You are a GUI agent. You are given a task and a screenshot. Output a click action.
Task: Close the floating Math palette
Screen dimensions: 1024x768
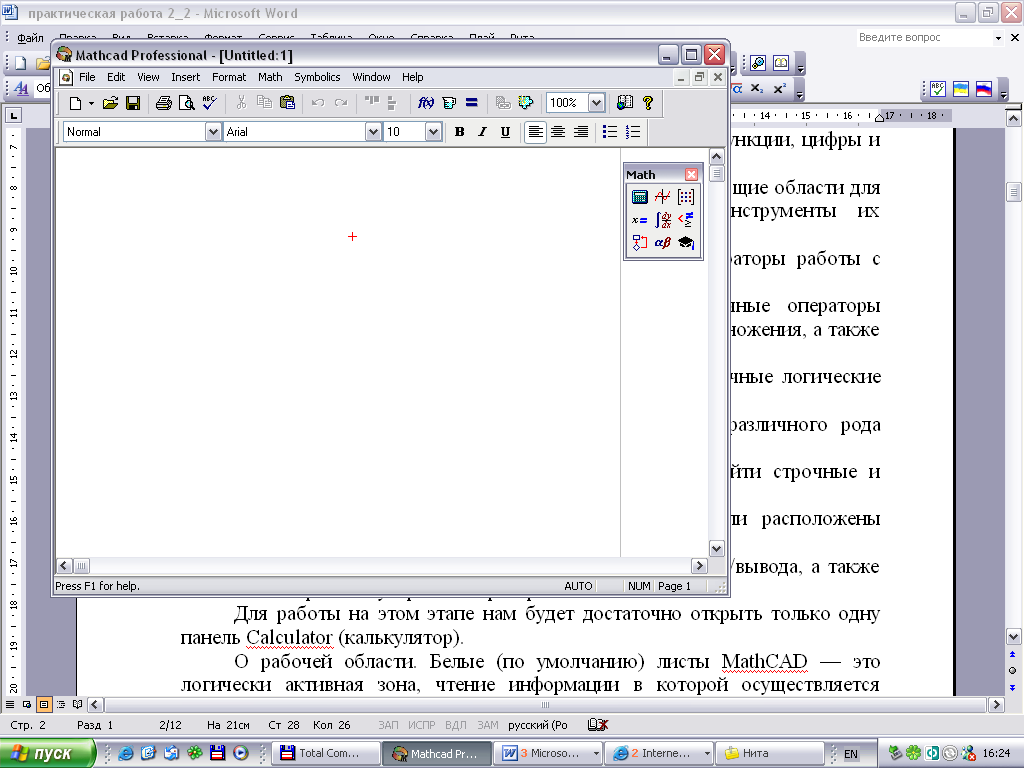point(691,174)
